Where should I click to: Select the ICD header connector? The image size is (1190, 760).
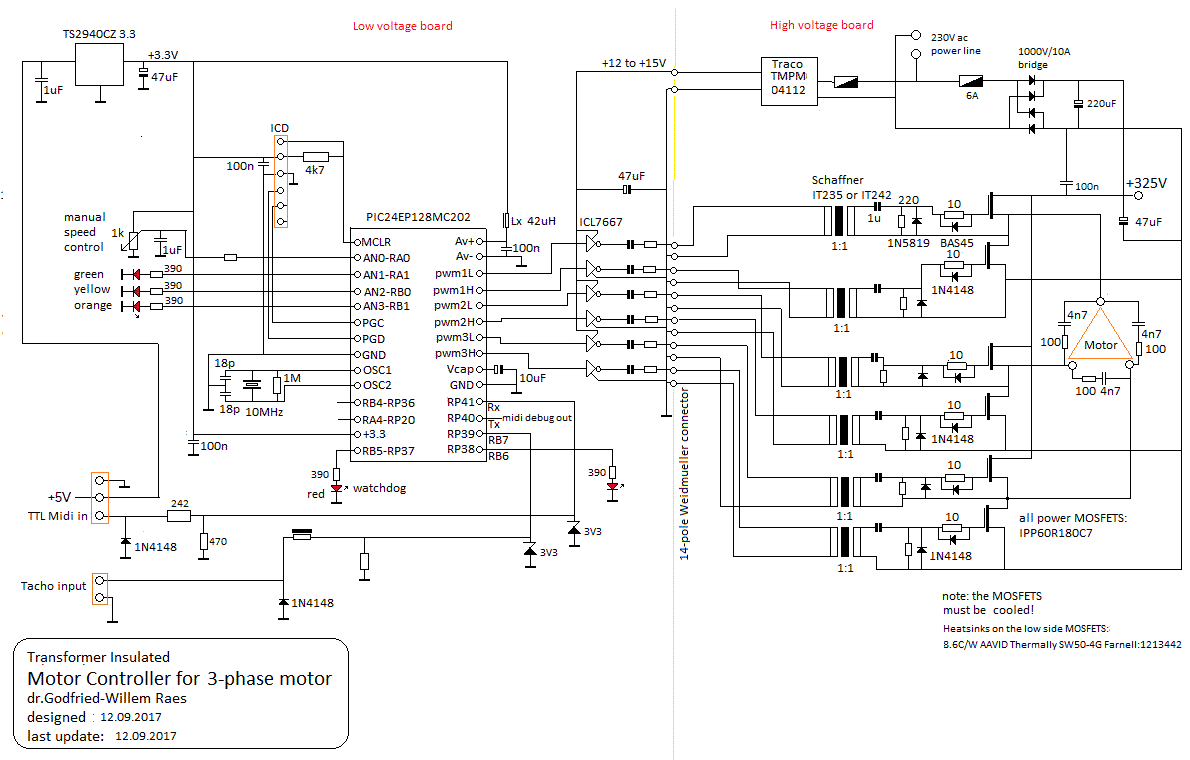[280, 181]
